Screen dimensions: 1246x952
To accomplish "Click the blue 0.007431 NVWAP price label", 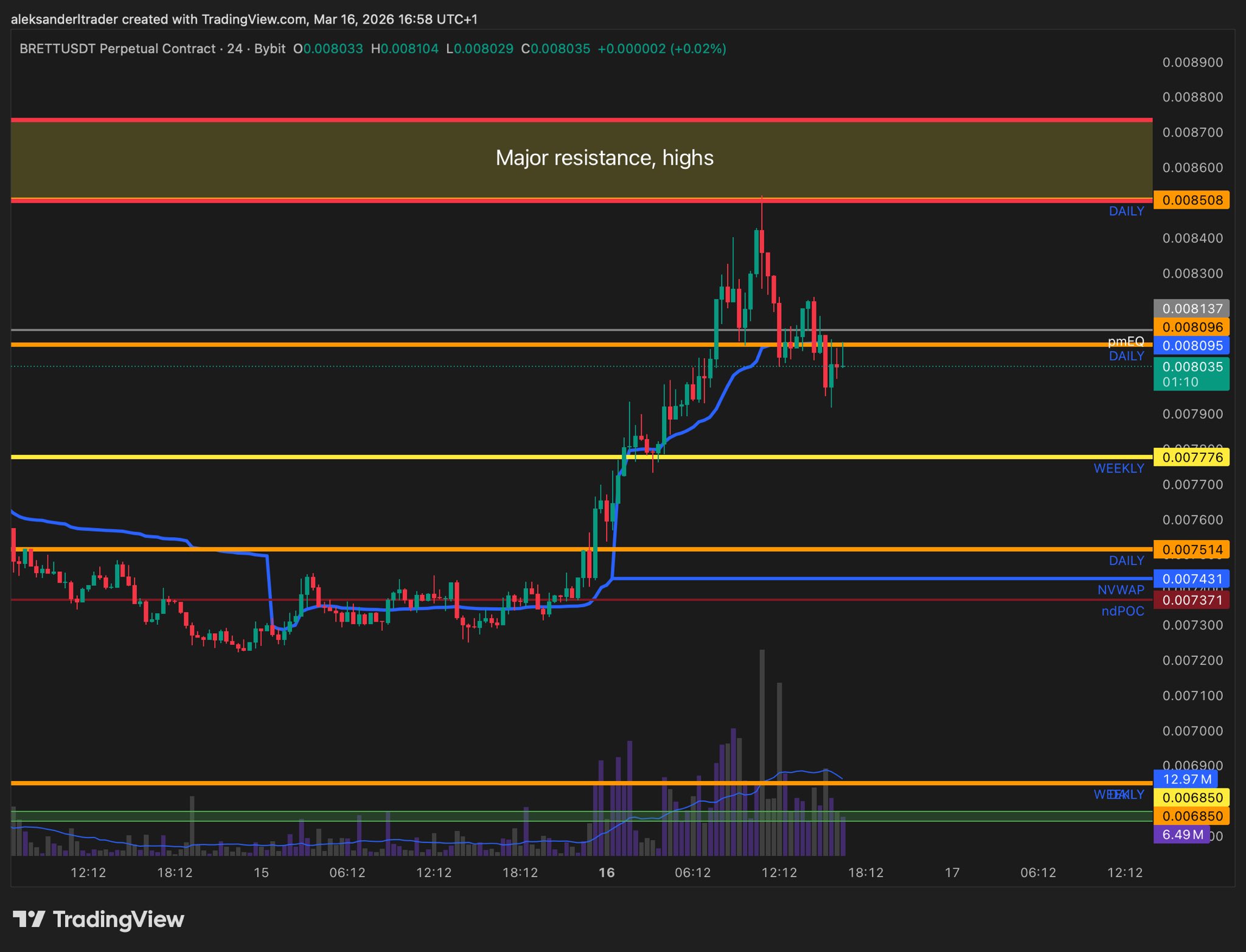I will coord(1191,579).
